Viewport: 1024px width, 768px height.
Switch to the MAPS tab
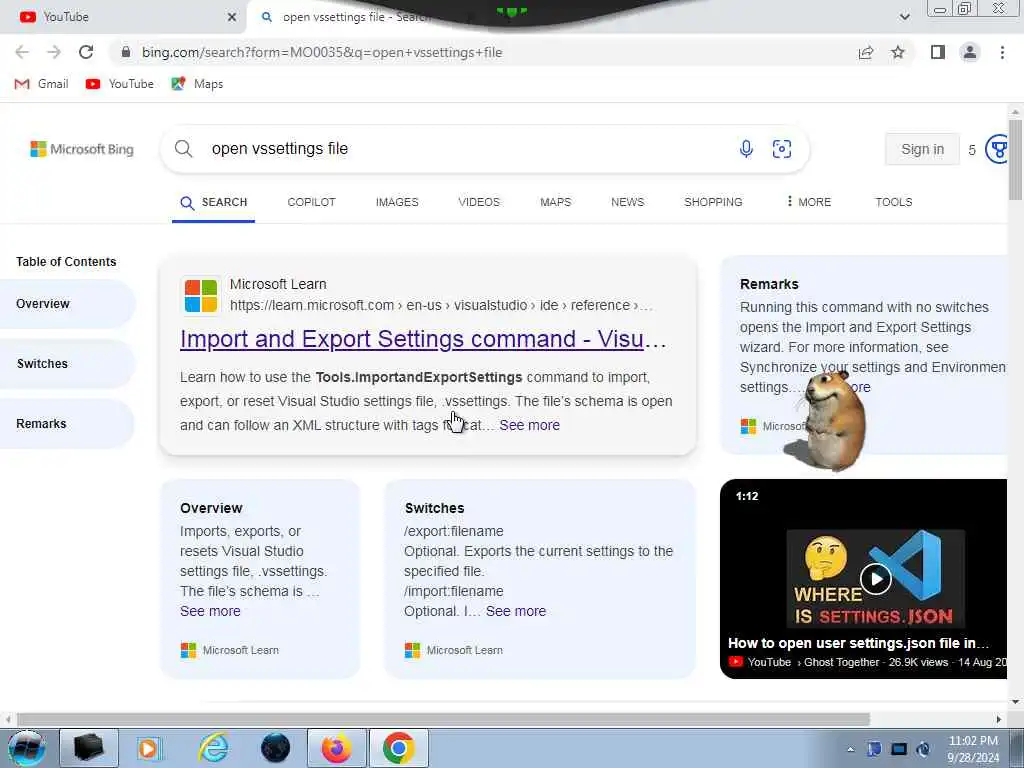point(556,202)
